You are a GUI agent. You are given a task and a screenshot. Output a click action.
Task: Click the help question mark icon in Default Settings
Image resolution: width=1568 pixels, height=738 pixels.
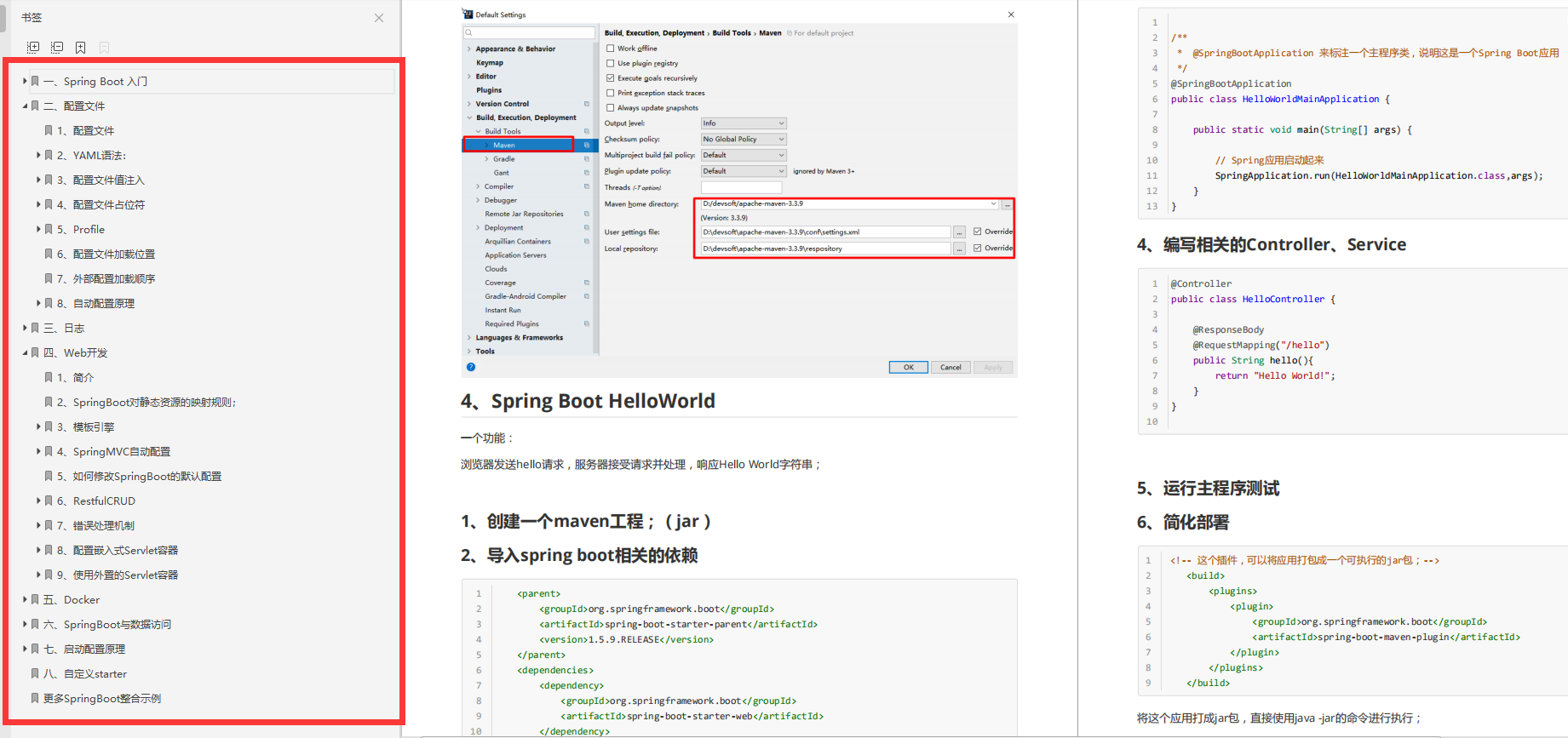471,367
